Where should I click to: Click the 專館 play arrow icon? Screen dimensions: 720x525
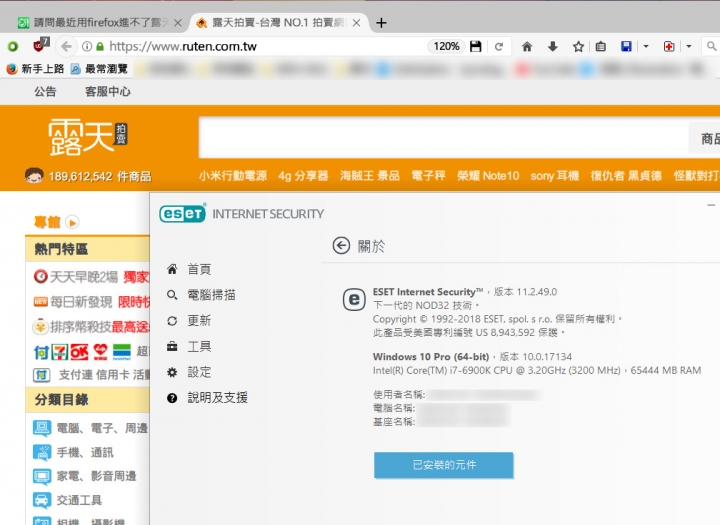click(x=72, y=222)
